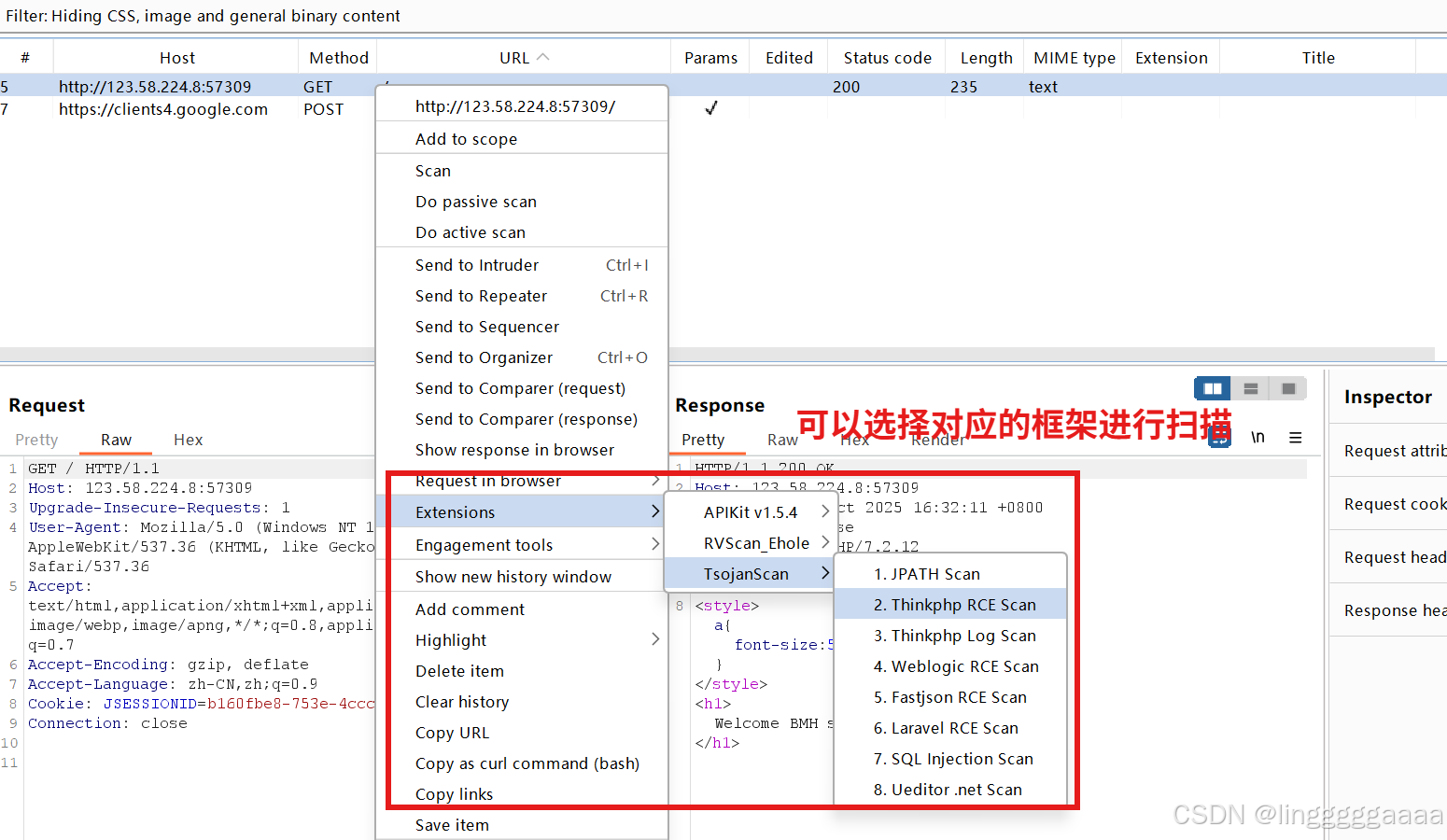Run 5. Fastjson RCE Scan
The height and width of the screenshot is (840, 1447).
(x=949, y=697)
